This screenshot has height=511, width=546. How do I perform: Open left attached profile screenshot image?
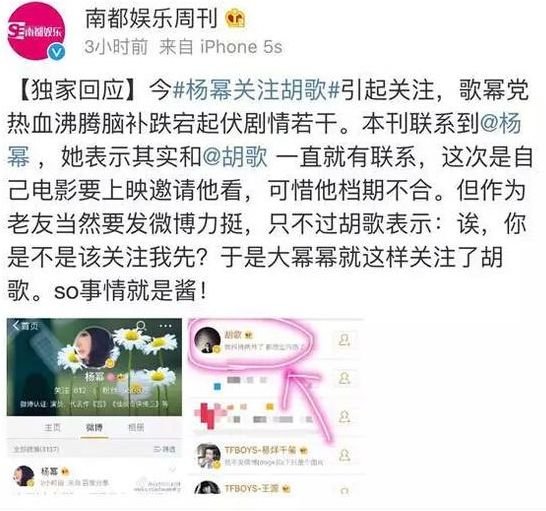(94, 406)
